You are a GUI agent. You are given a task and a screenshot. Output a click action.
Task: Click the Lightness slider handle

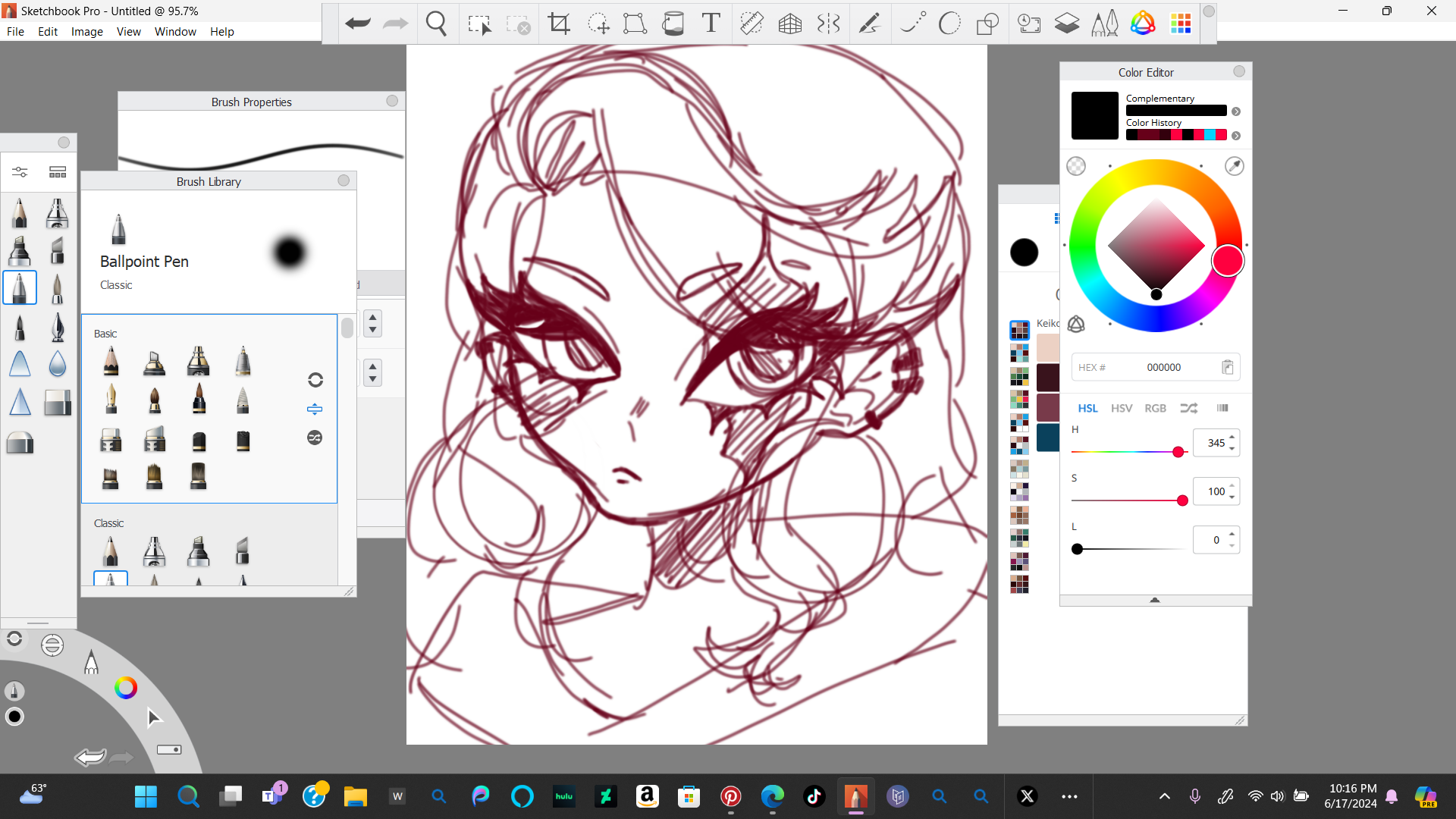click(x=1077, y=549)
